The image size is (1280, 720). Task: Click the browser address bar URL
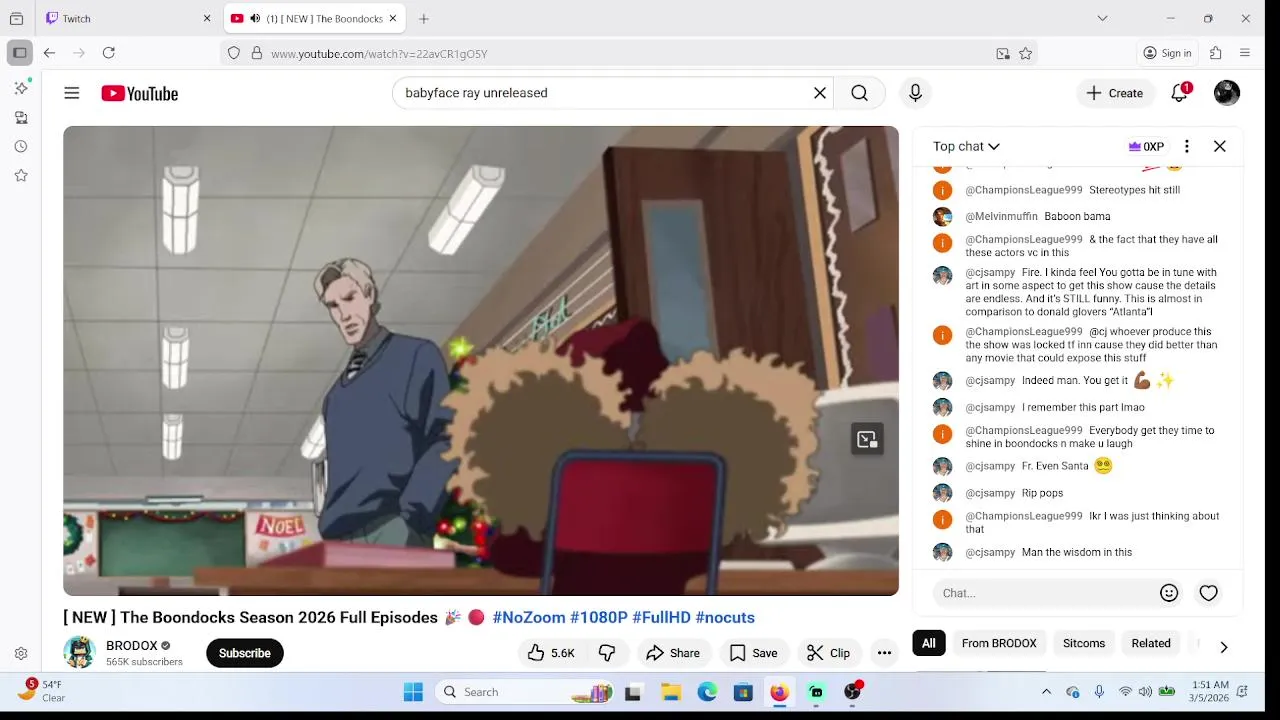pos(379,54)
